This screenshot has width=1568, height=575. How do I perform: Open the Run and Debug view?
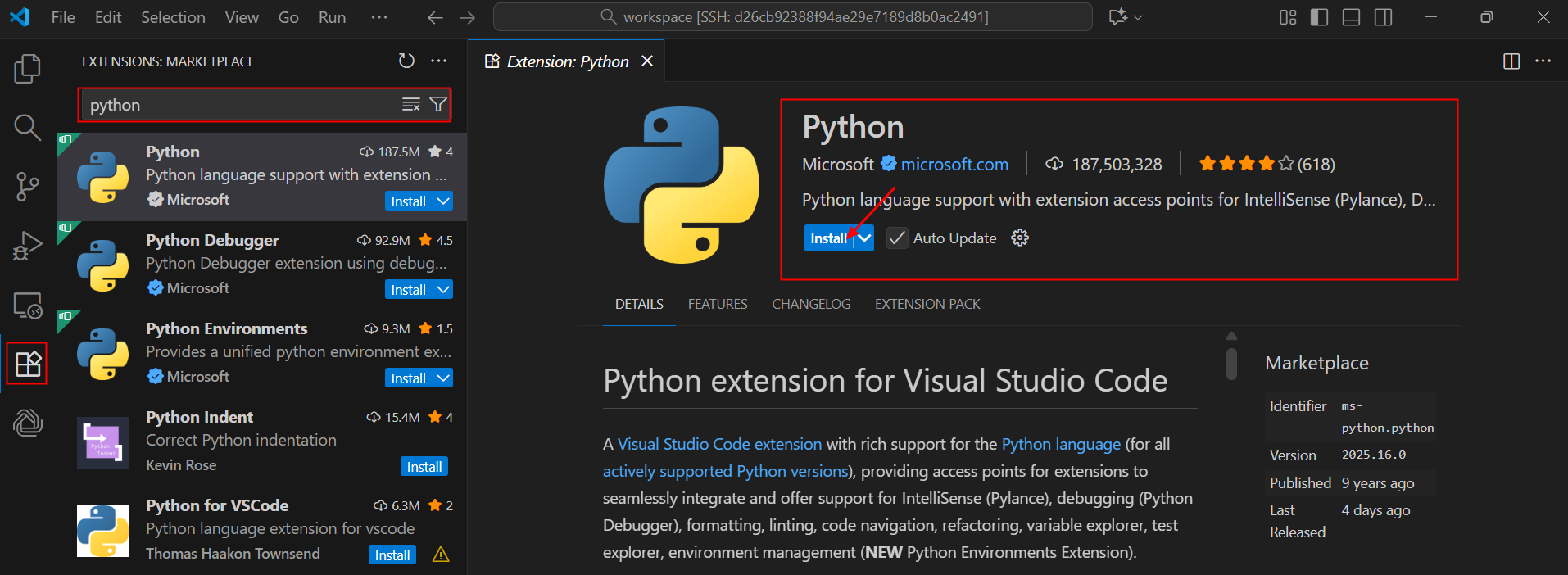pyautogui.click(x=27, y=246)
